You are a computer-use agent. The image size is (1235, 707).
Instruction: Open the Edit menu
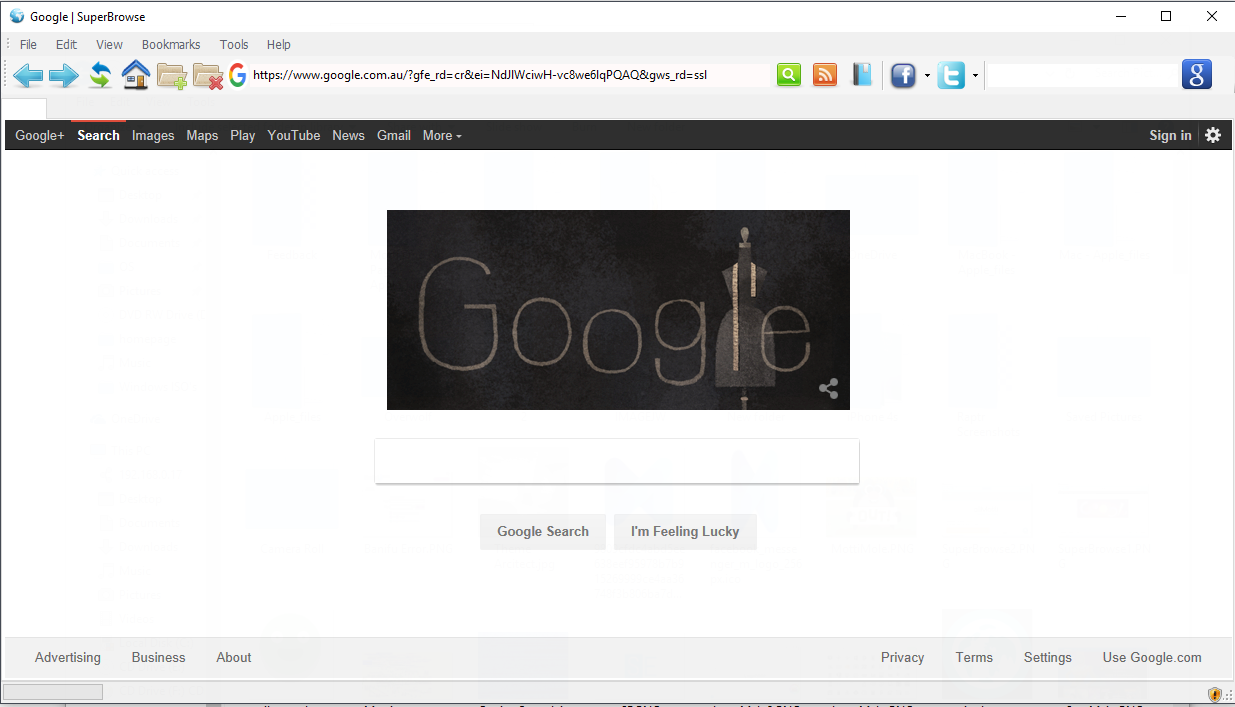[x=66, y=44]
